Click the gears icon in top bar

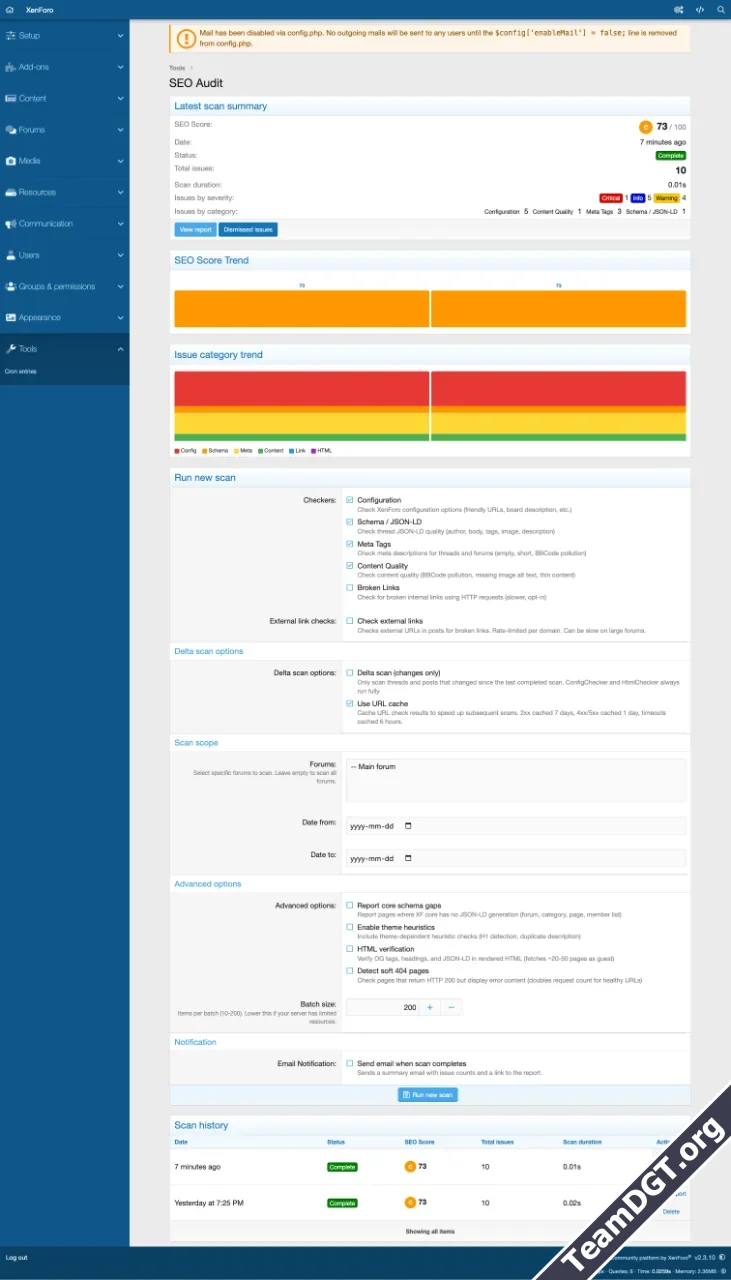680,9
